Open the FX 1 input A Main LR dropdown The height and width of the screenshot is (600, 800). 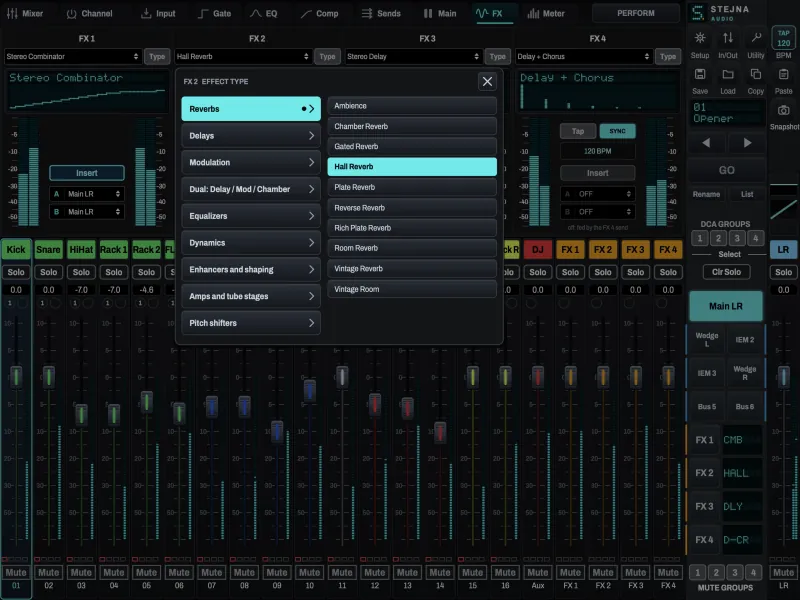(x=87, y=194)
